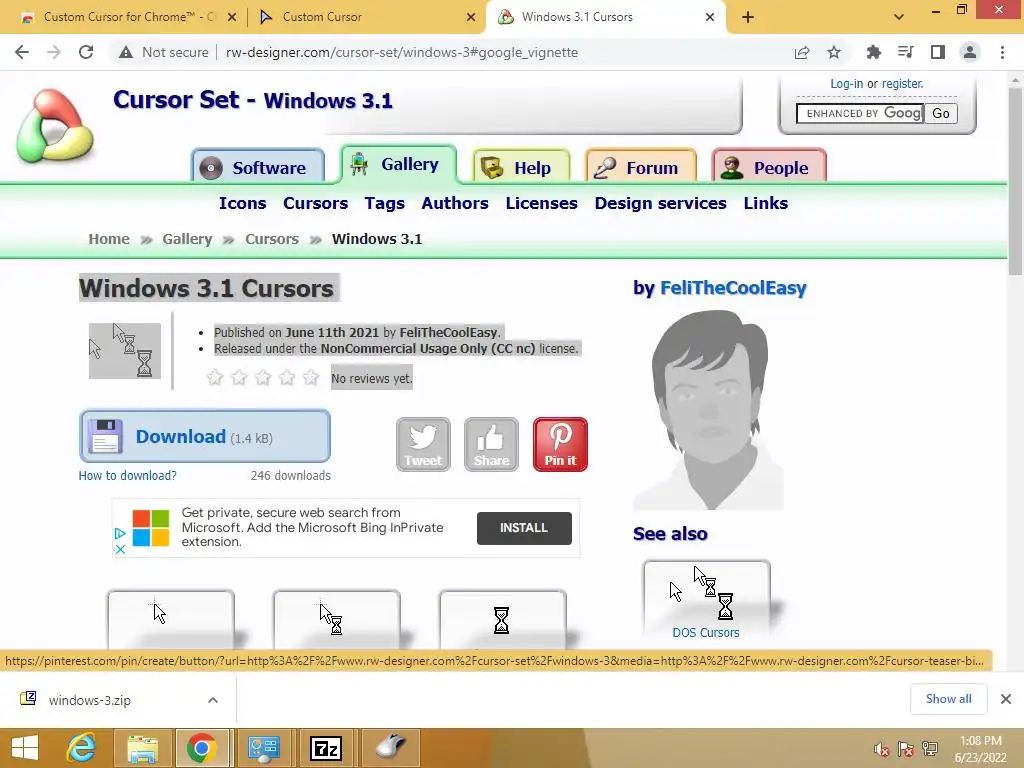Image resolution: width=1024 pixels, height=768 pixels.
Task: Click the muted volume tray icon
Action: [x=882, y=749]
